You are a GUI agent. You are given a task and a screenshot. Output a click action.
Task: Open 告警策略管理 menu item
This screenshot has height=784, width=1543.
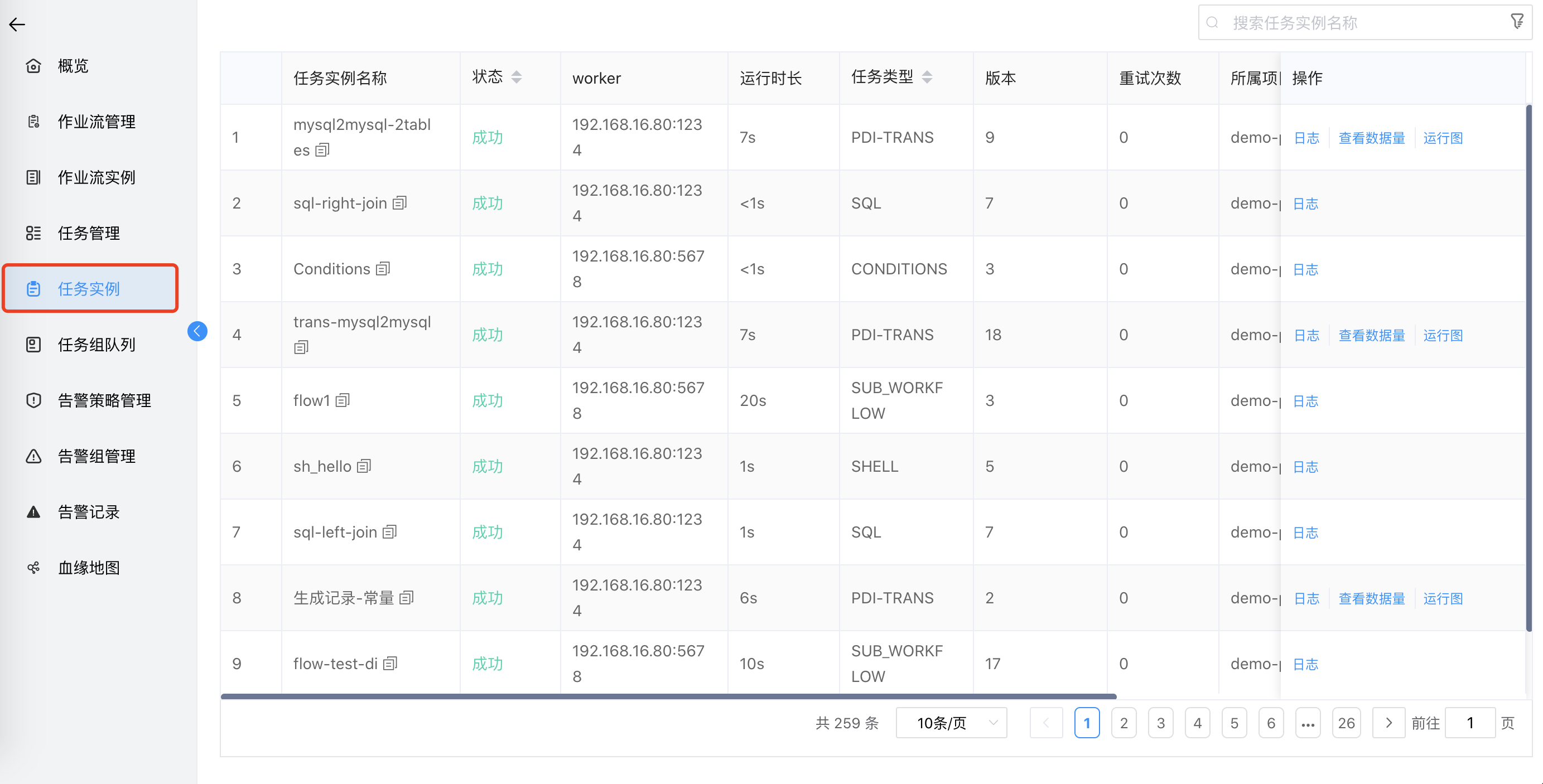(104, 400)
